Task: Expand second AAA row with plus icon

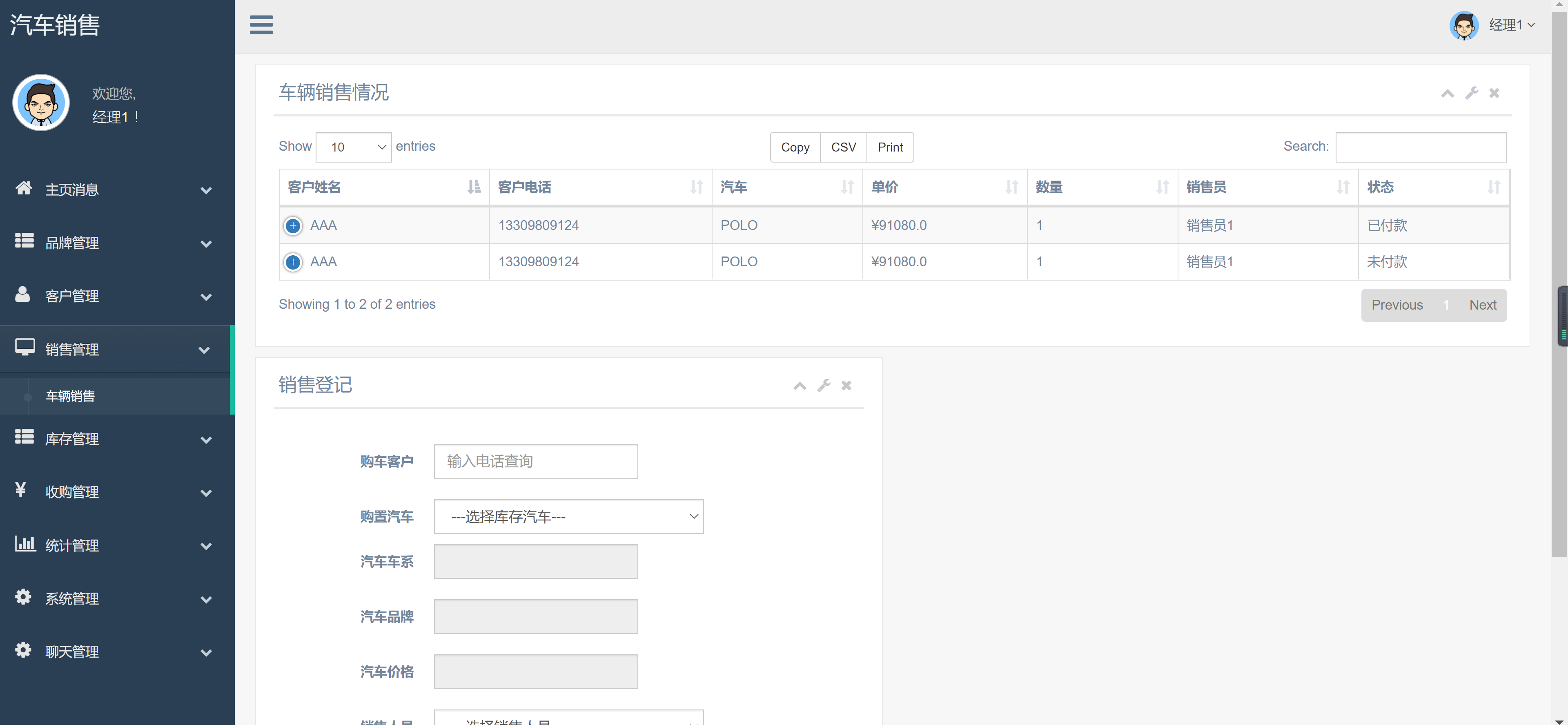Action: click(293, 262)
